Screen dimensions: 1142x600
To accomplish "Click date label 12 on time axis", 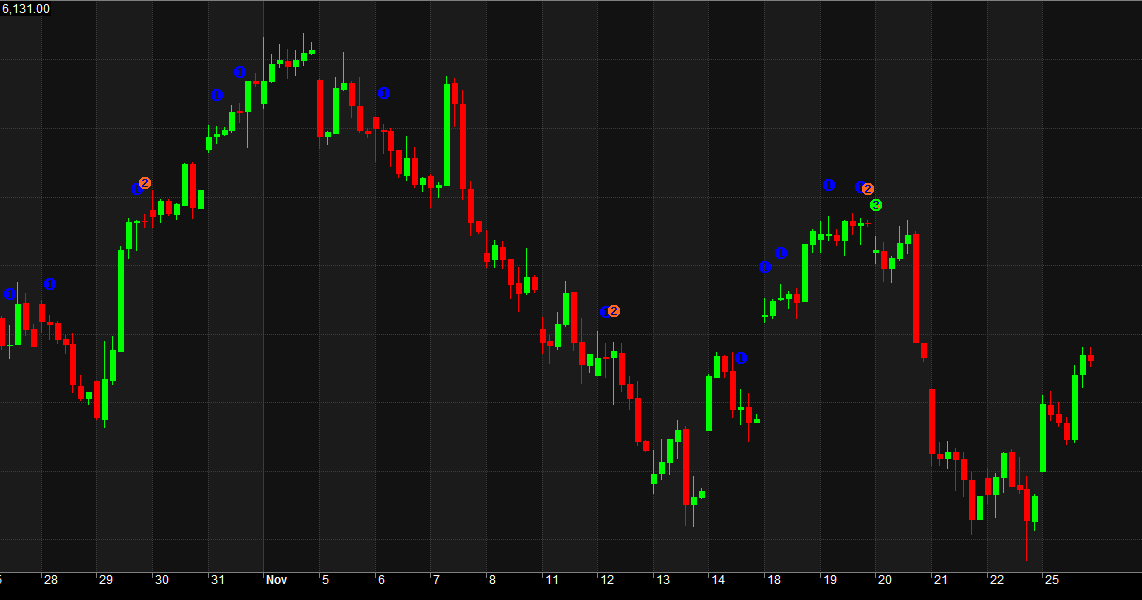I will click(x=607, y=580).
